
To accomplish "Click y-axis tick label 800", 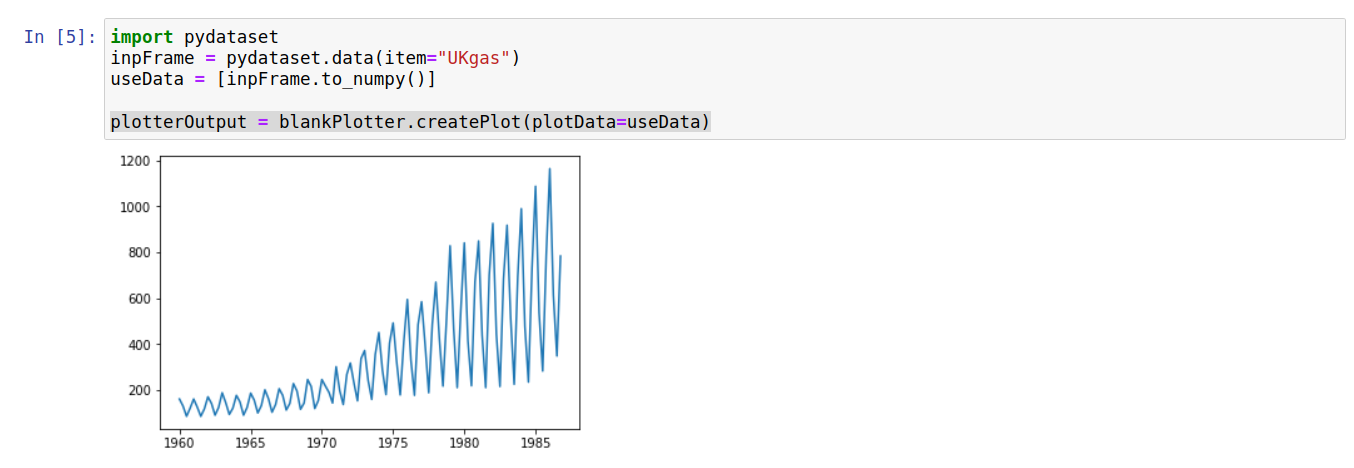I will [138, 253].
